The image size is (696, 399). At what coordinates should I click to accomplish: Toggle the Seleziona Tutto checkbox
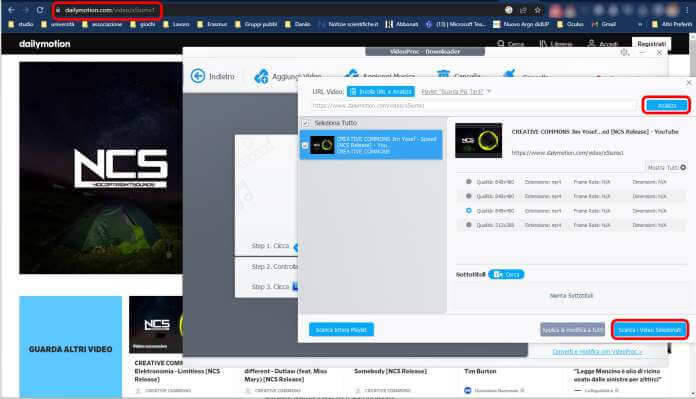[x=305, y=123]
